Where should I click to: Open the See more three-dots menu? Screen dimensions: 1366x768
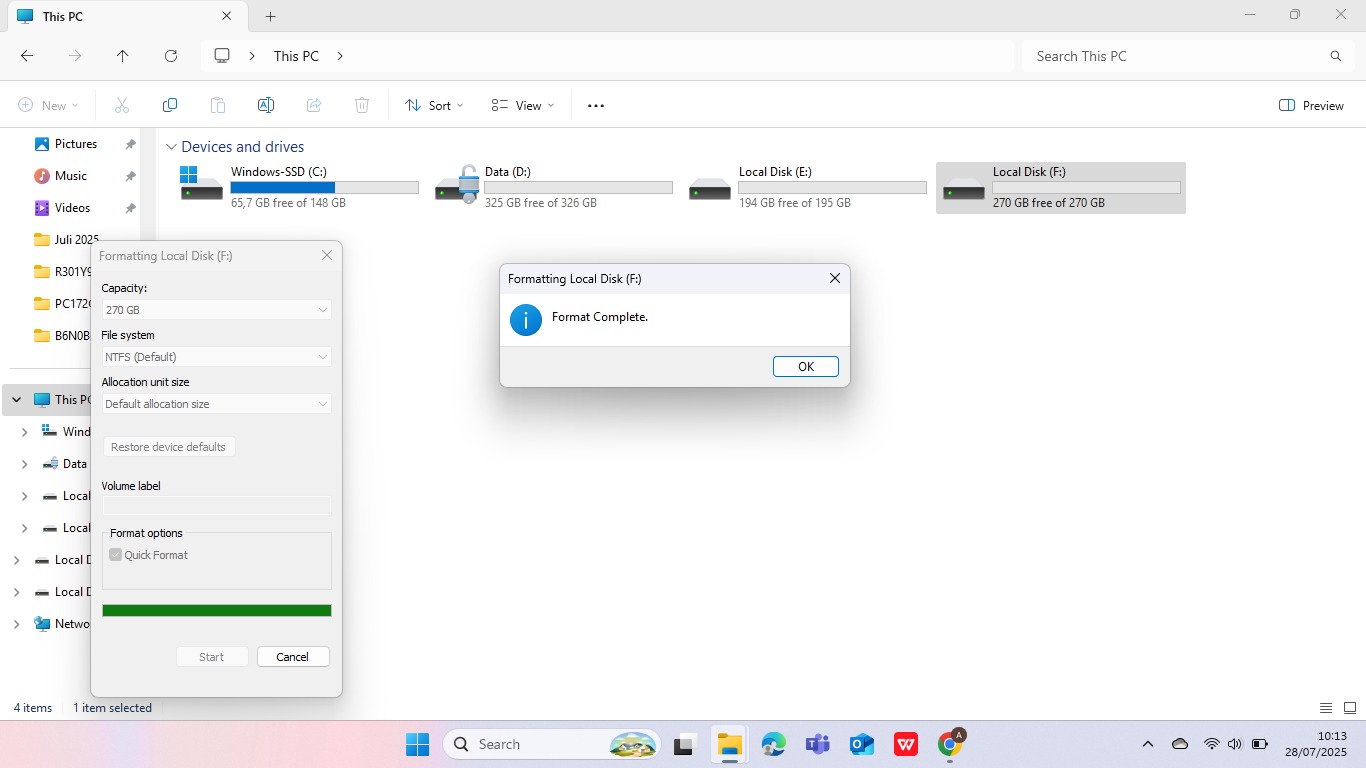[x=596, y=105]
